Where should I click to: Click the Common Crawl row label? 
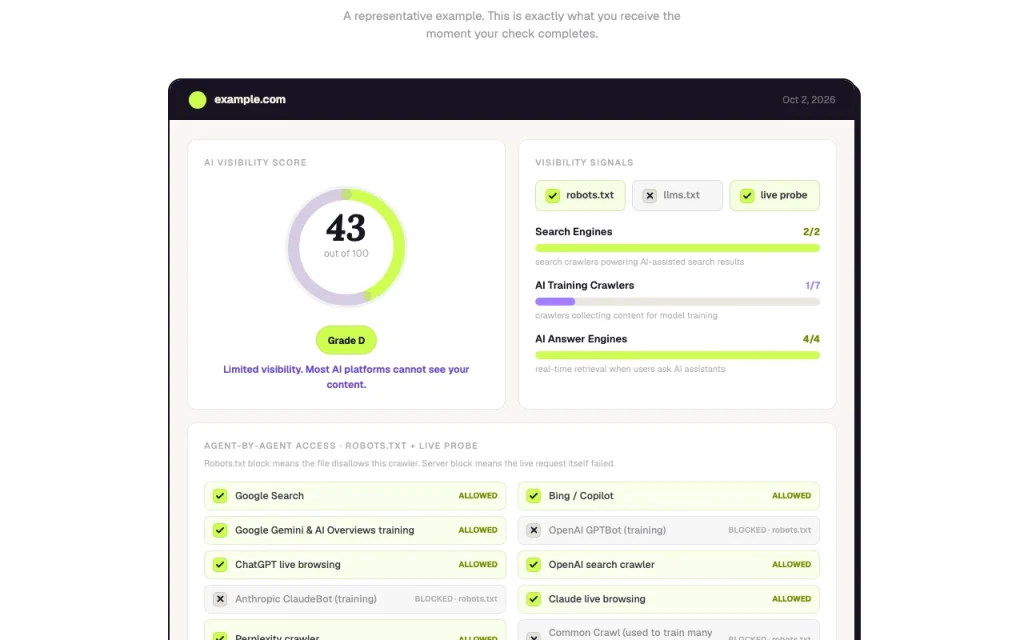(630, 633)
